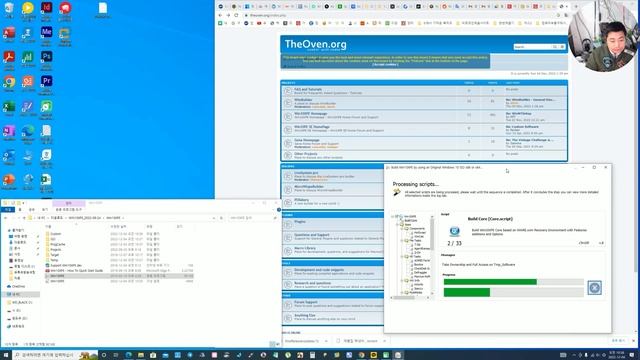Go up one folder in File Explorer
Image resolution: width=640 pixels, height=360 pixels.
click(x=24, y=218)
